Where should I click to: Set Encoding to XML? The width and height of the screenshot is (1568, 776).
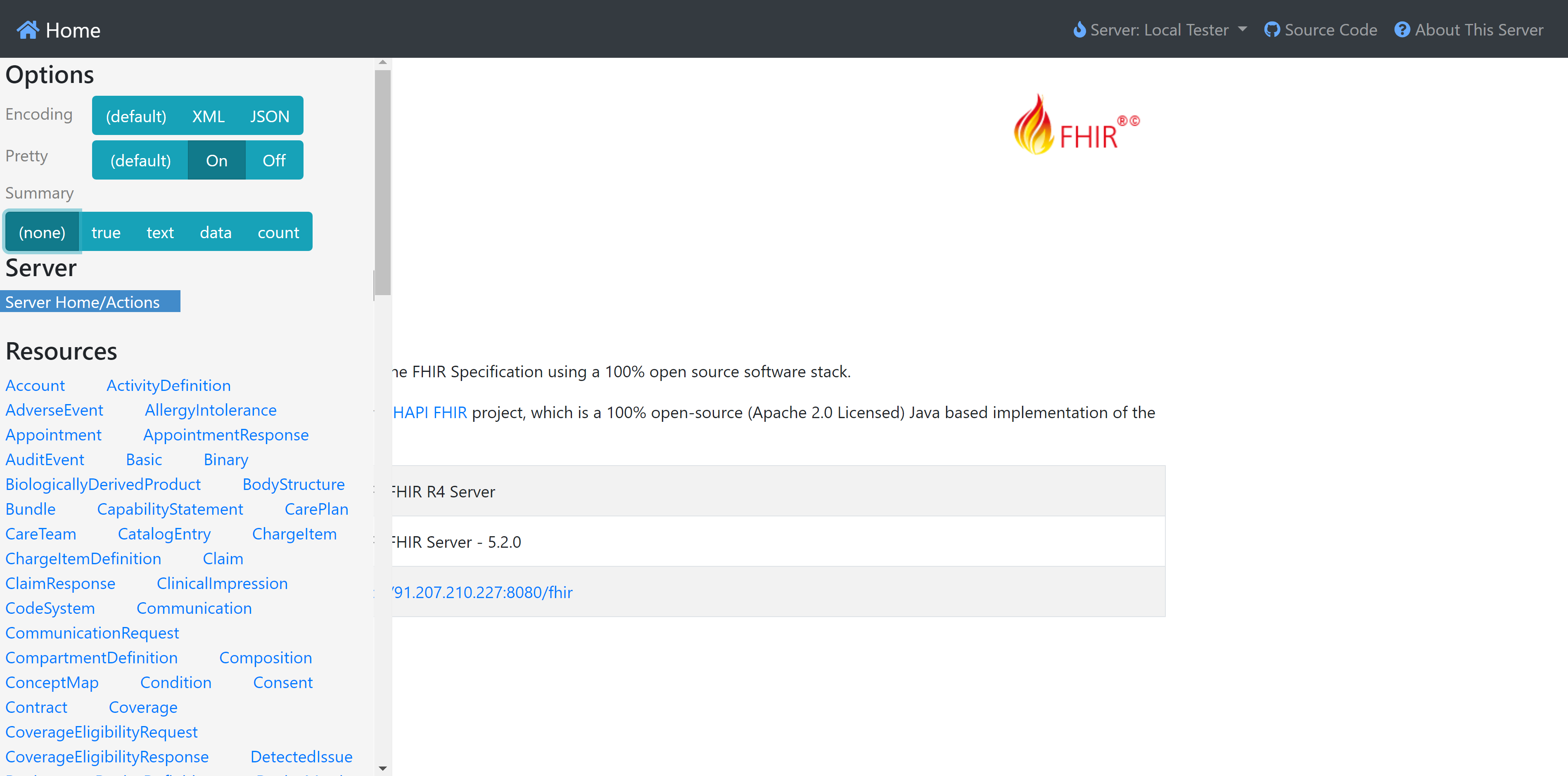point(208,116)
